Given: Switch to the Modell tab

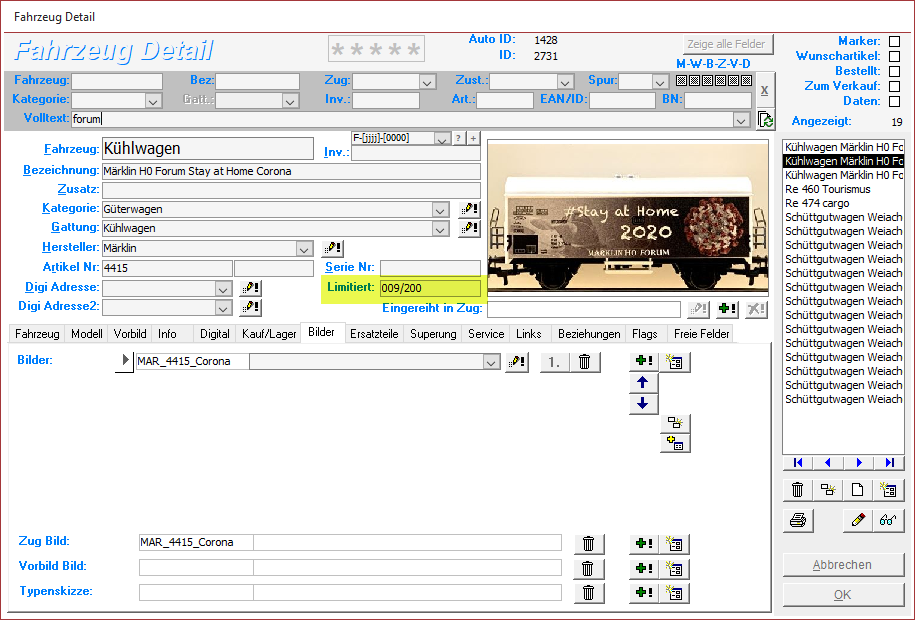Looking at the screenshot, I should 86,334.
